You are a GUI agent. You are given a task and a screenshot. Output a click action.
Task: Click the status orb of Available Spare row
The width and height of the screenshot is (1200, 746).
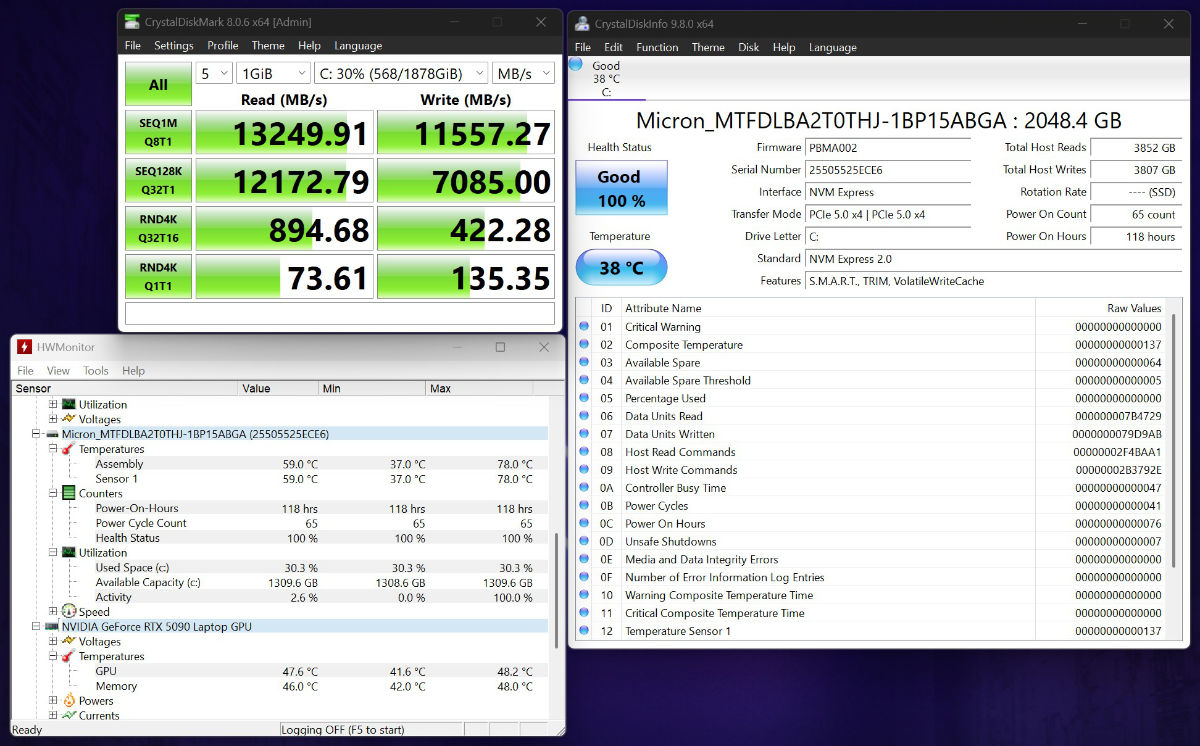[x=584, y=362]
